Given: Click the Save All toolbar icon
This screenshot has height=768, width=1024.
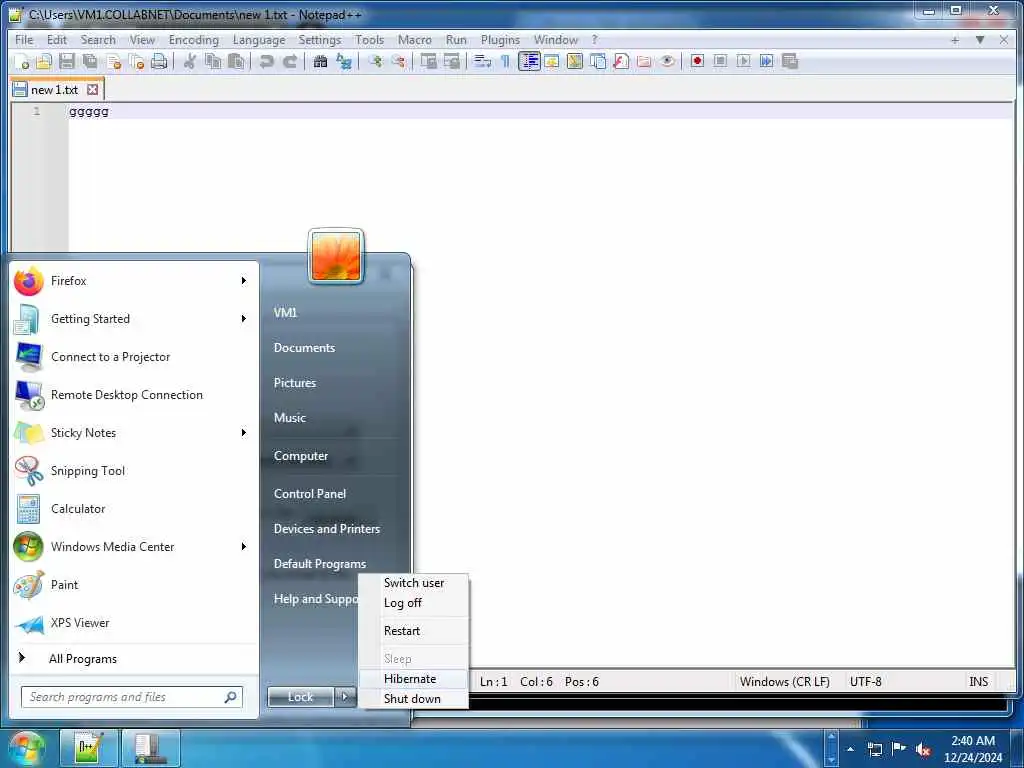Looking at the screenshot, I should (90, 61).
